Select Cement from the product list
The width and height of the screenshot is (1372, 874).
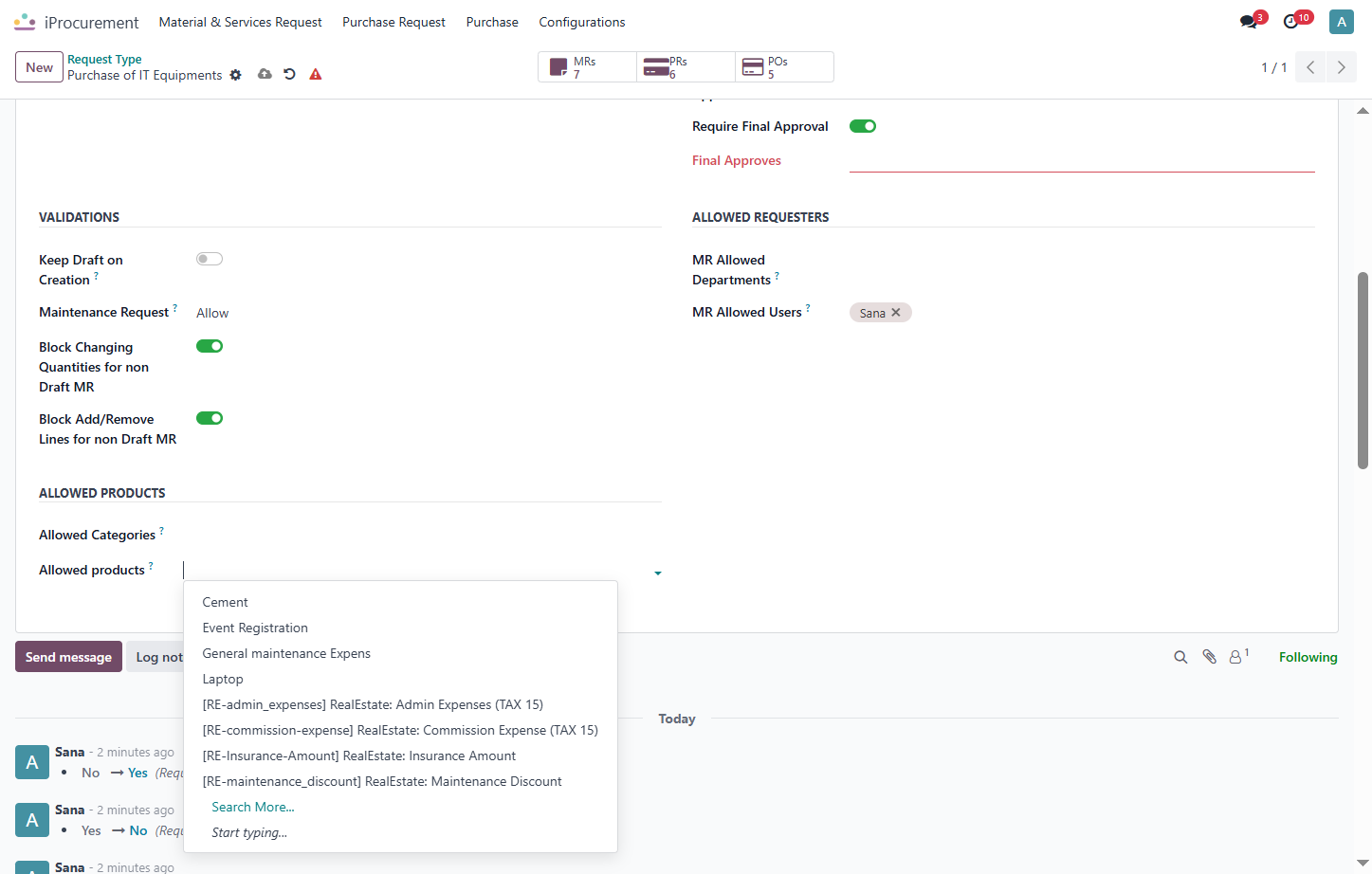(x=400, y=602)
